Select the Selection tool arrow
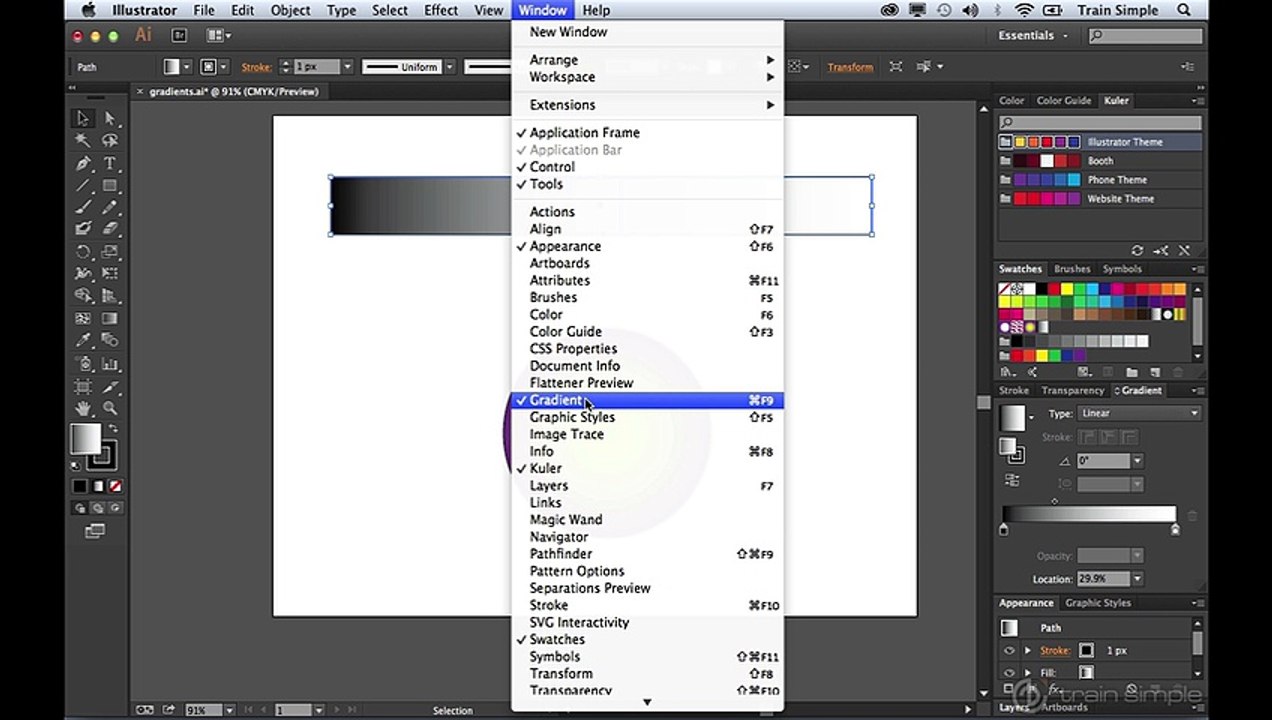Viewport: 1272px width, 720px height. point(84,118)
